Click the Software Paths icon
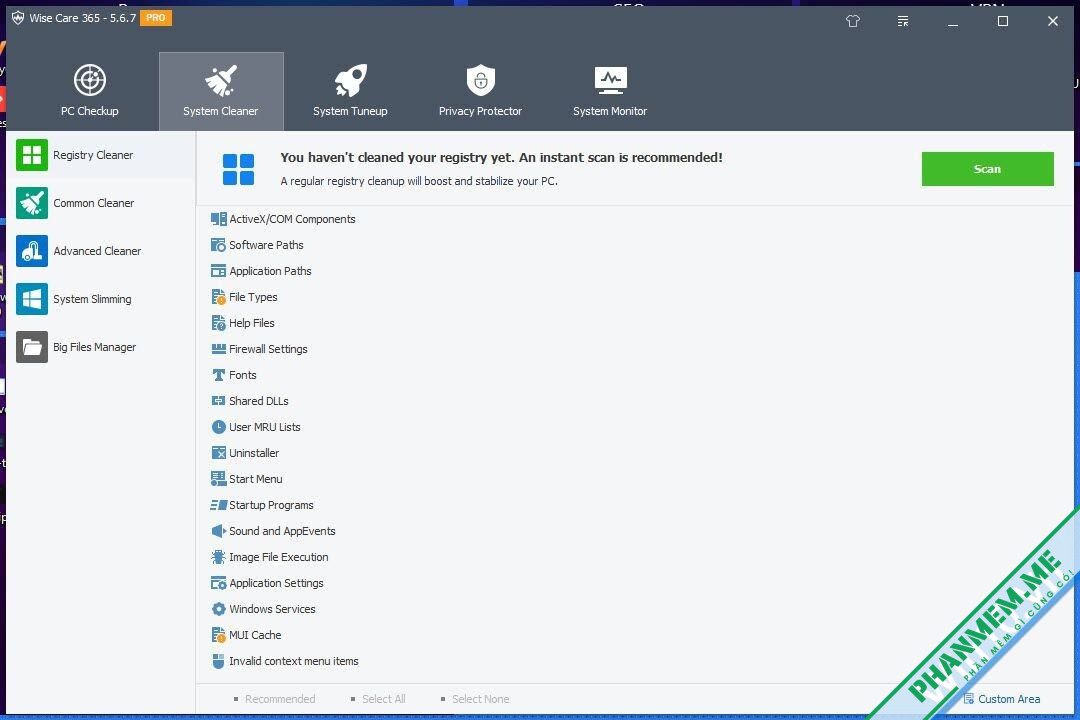This screenshot has height=720, width=1080. 218,245
